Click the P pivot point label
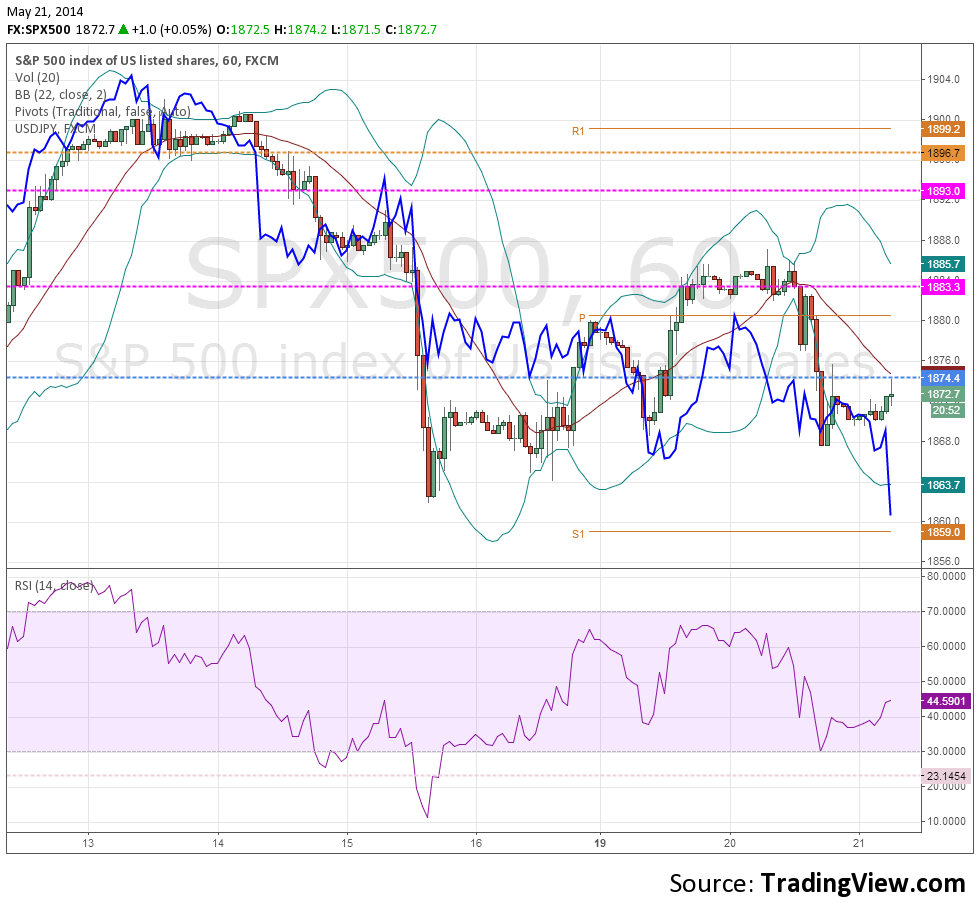Screen dimensions: 980x910 click(581, 318)
